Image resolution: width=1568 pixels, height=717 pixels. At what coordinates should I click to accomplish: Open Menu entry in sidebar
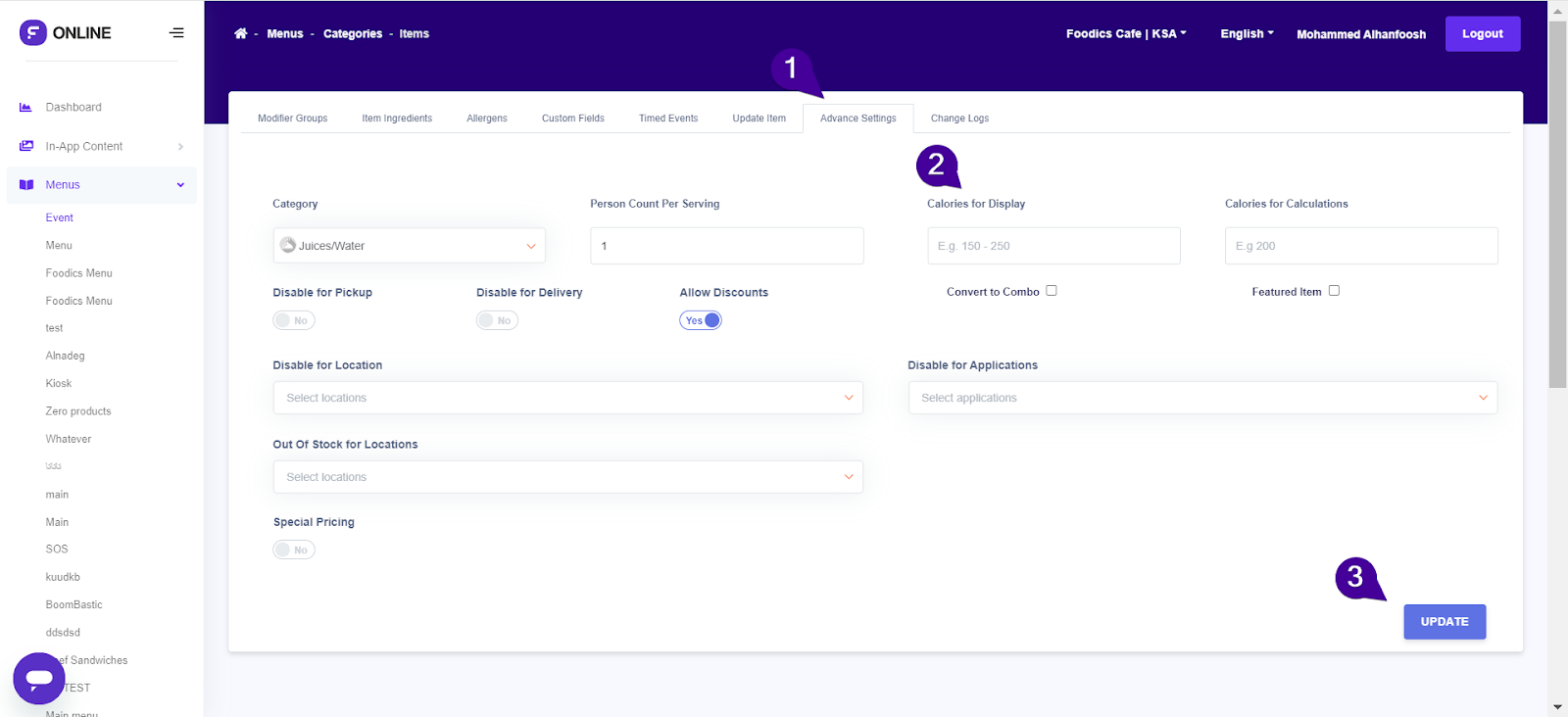(59, 246)
